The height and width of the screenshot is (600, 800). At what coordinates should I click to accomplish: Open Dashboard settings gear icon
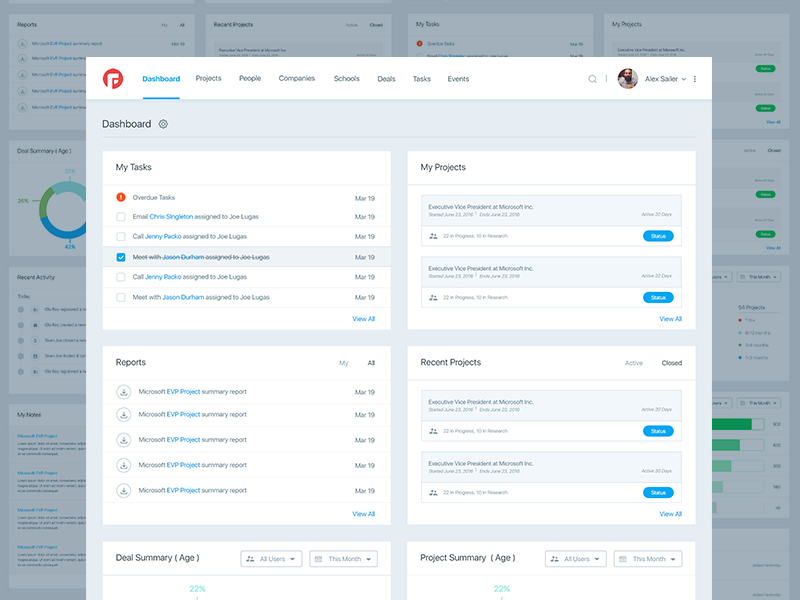163,124
